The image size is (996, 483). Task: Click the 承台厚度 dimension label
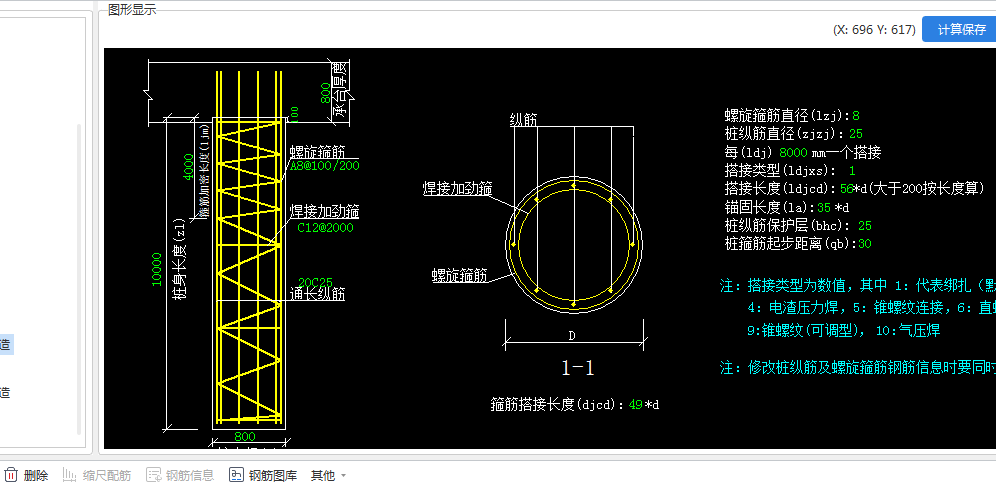(x=342, y=90)
